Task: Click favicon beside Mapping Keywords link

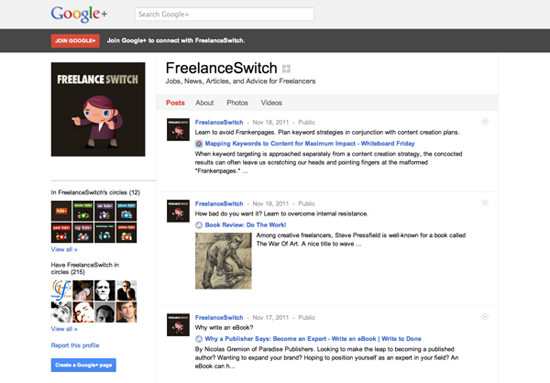Action: [x=199, y=143]
